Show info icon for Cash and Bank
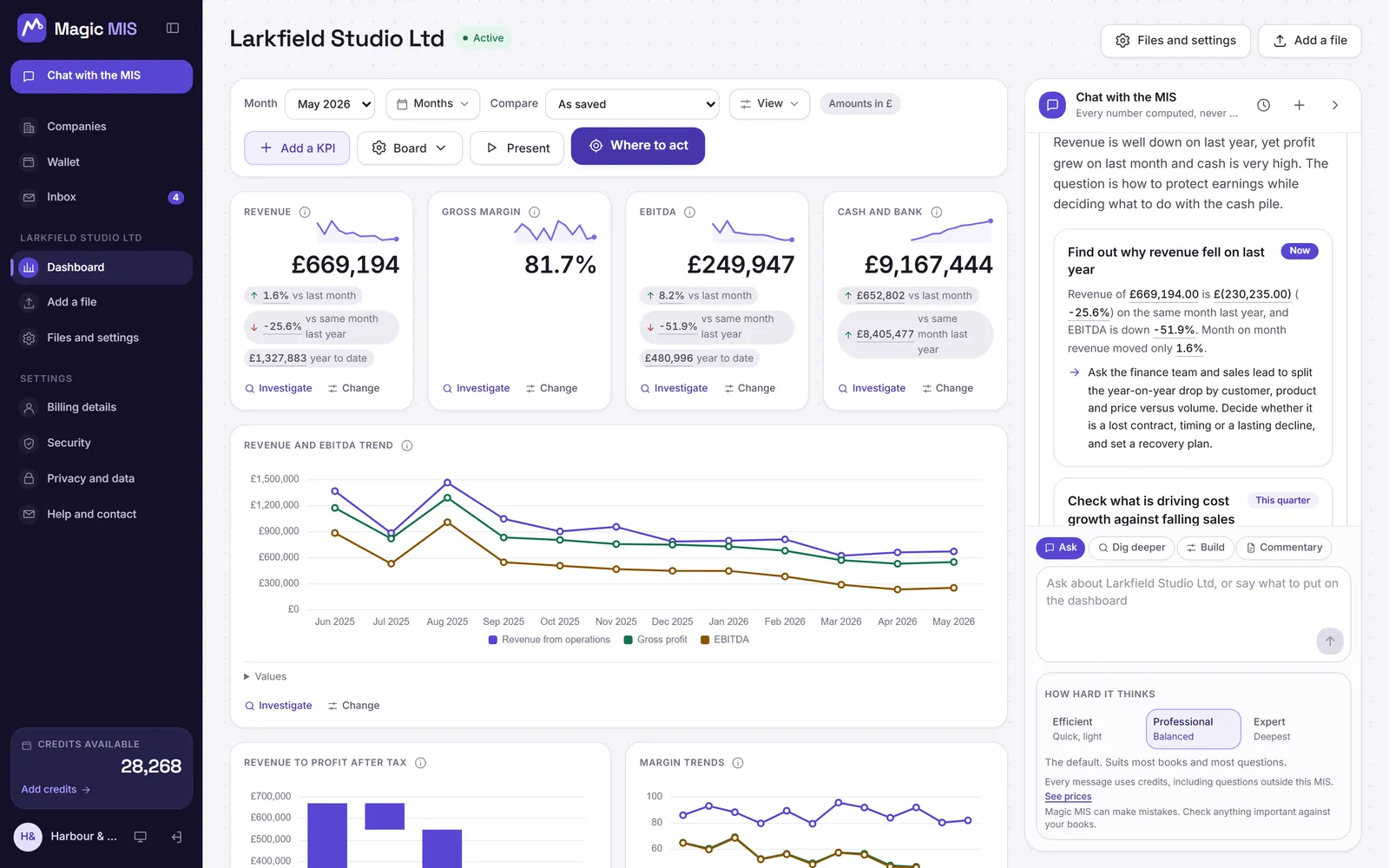 (x=937, y=212)
